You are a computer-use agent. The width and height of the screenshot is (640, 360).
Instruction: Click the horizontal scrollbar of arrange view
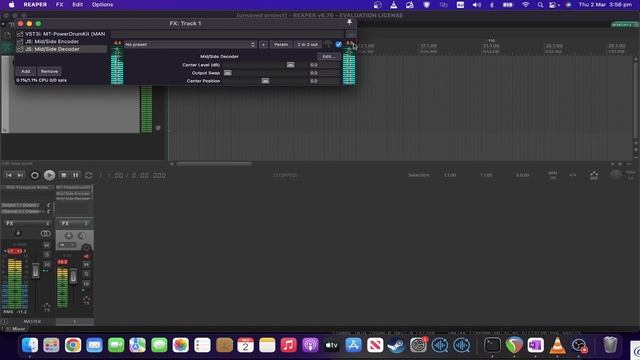[x=214, y=164]
